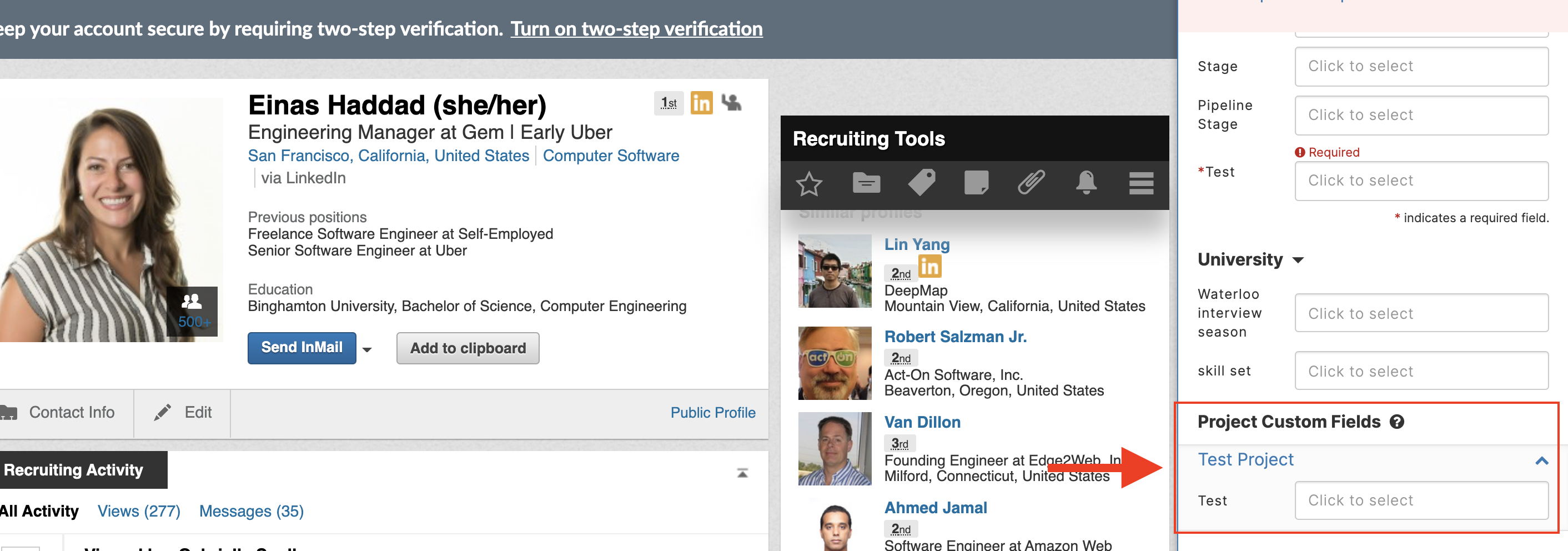
Task: Click the tag icon in Recruiting Tools
Action: (x=922, y=183)
